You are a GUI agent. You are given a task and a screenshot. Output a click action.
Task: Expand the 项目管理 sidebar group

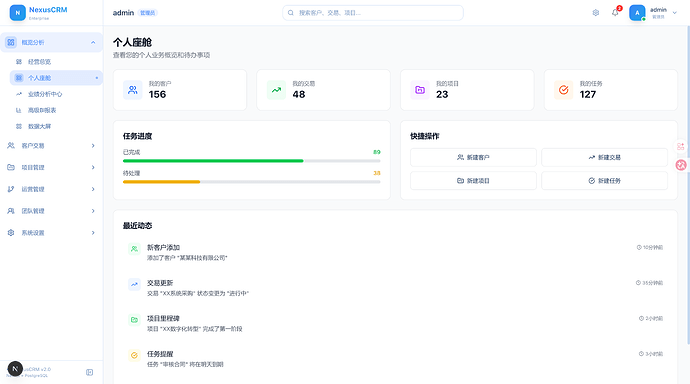pos(93,167)
